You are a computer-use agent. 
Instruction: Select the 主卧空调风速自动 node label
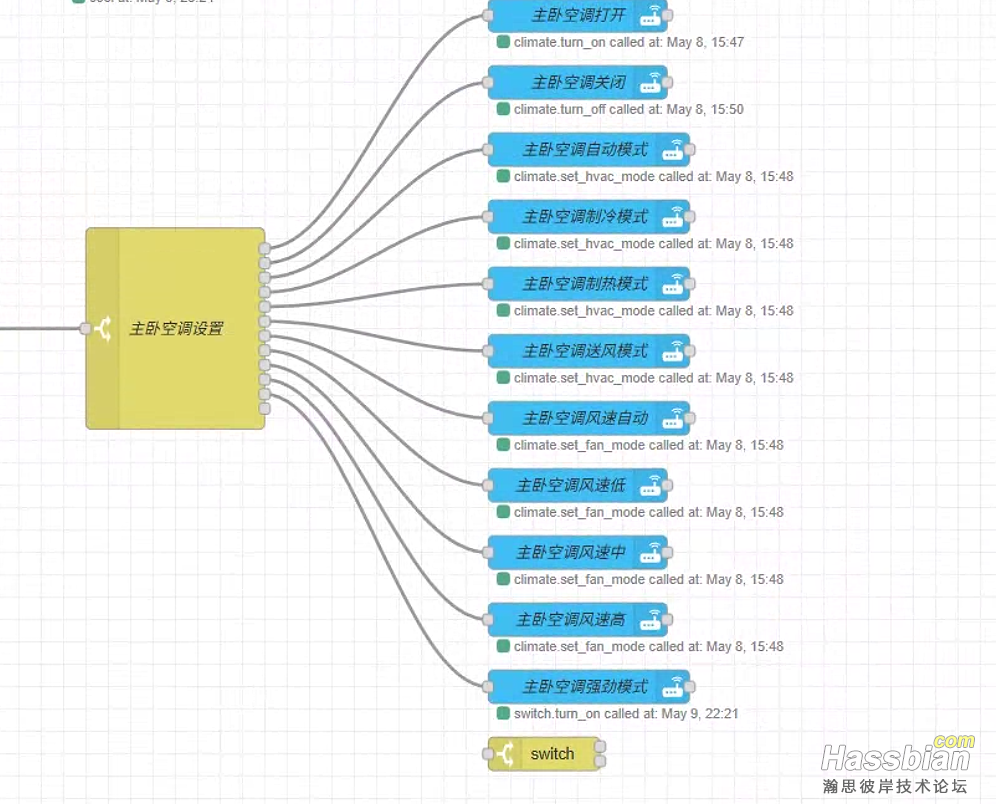(x=585, y=418)
